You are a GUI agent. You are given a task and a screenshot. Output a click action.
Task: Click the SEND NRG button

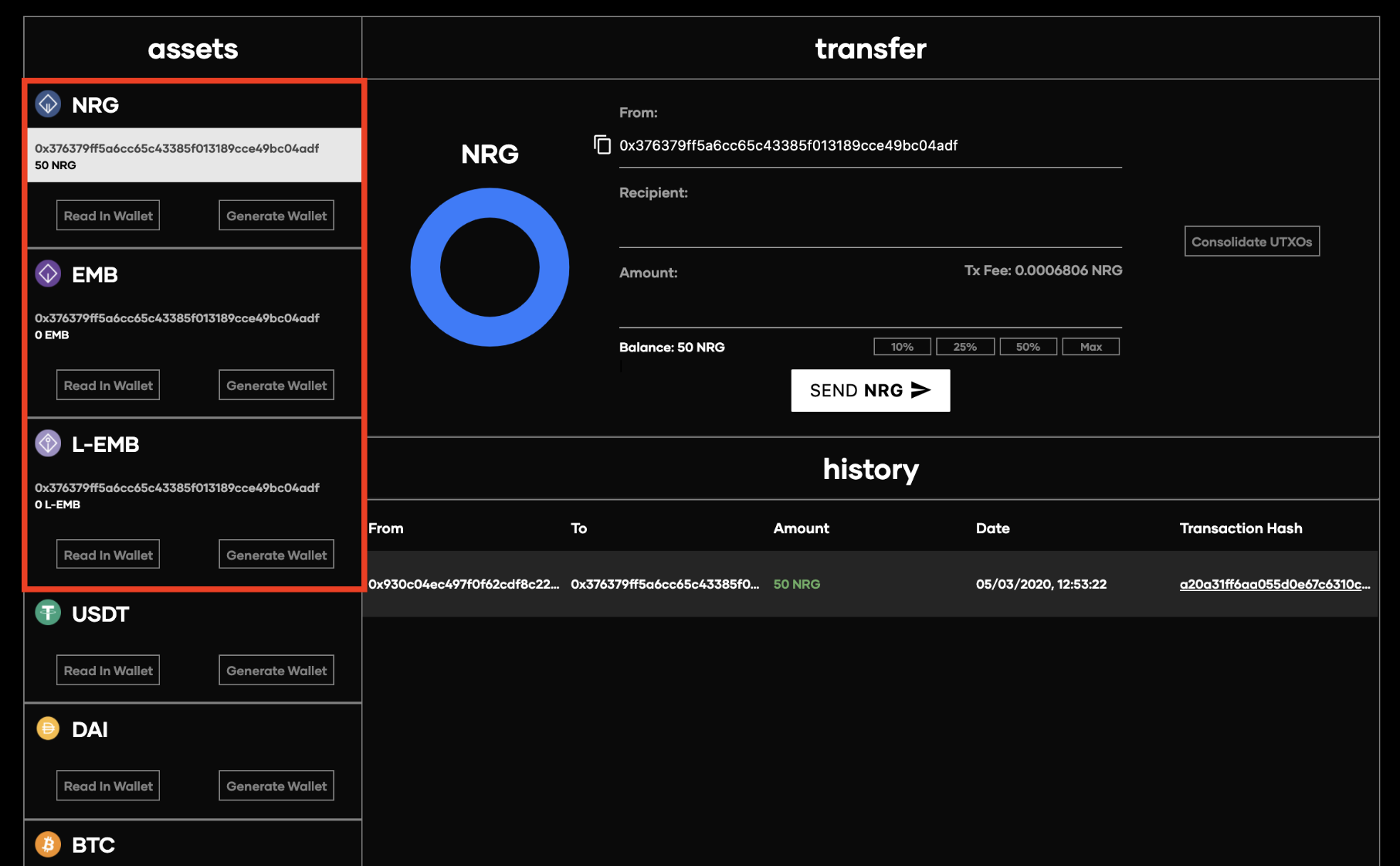pos(870,390)
